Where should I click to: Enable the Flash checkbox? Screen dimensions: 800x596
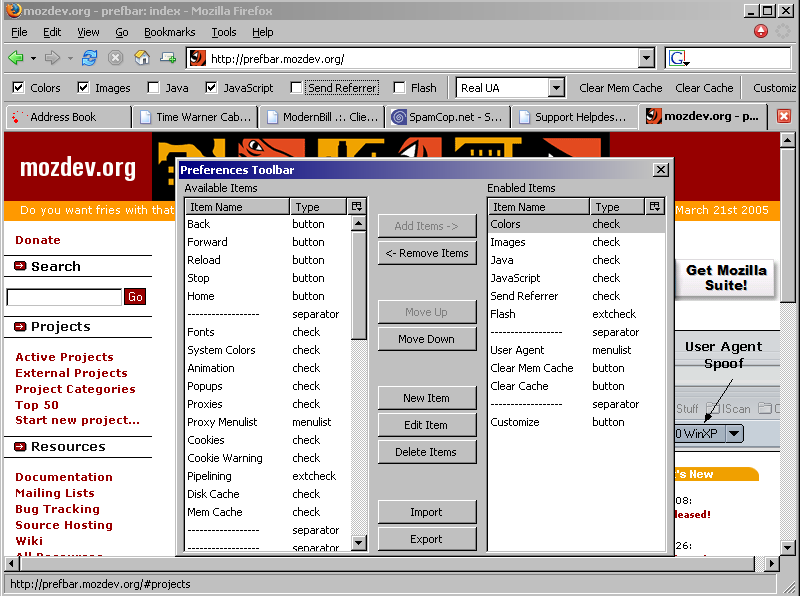click(x=399, y=88)
